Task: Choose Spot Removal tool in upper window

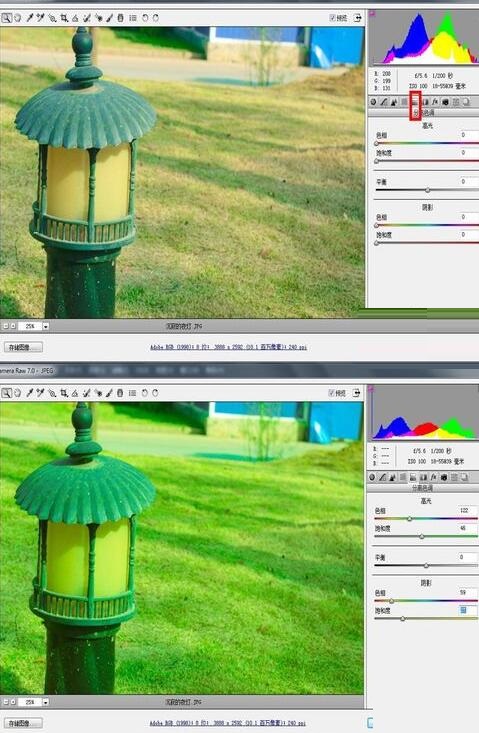Action: [x=87, y=18]
